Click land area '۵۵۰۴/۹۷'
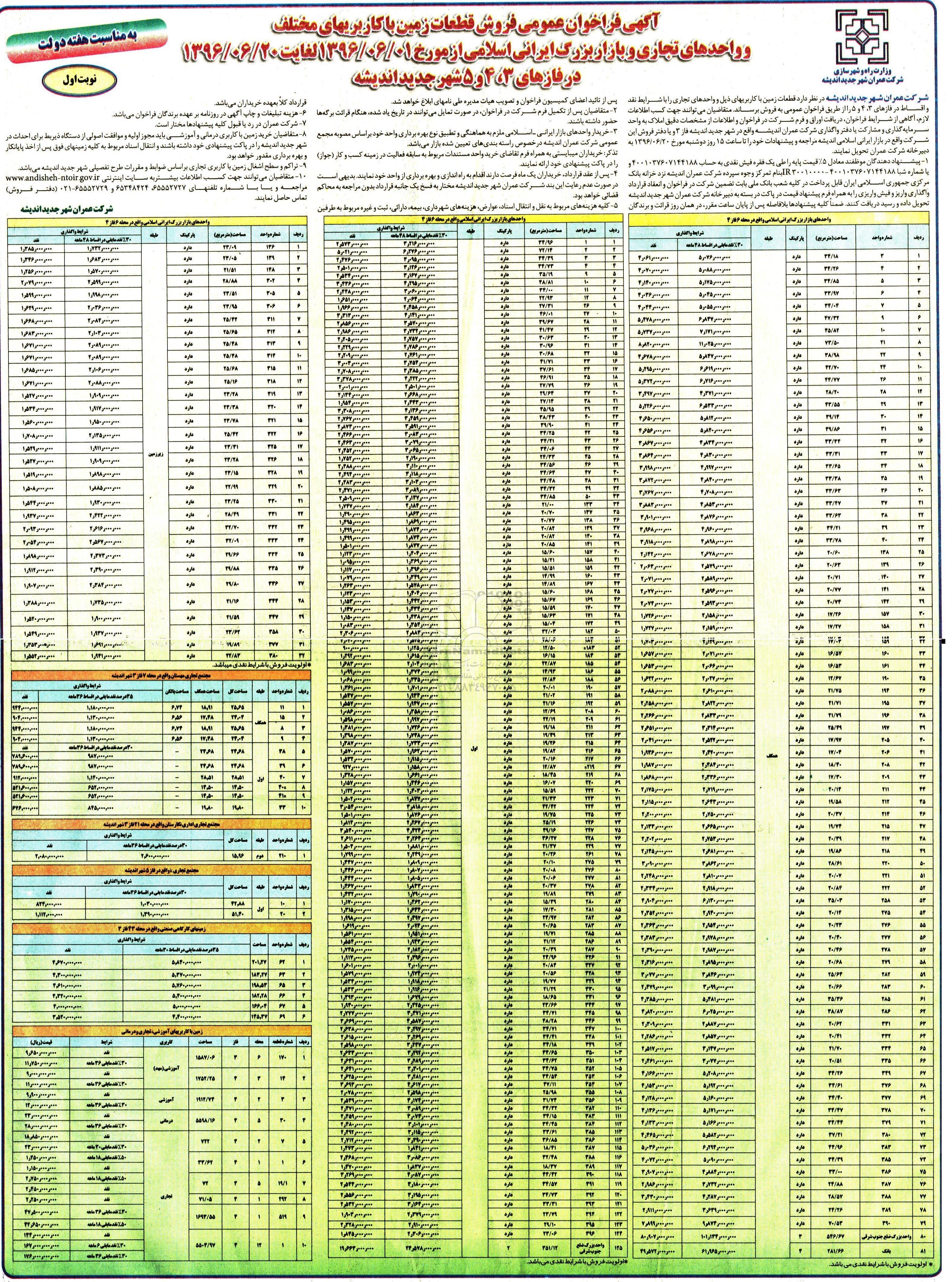 (205, 1245)
